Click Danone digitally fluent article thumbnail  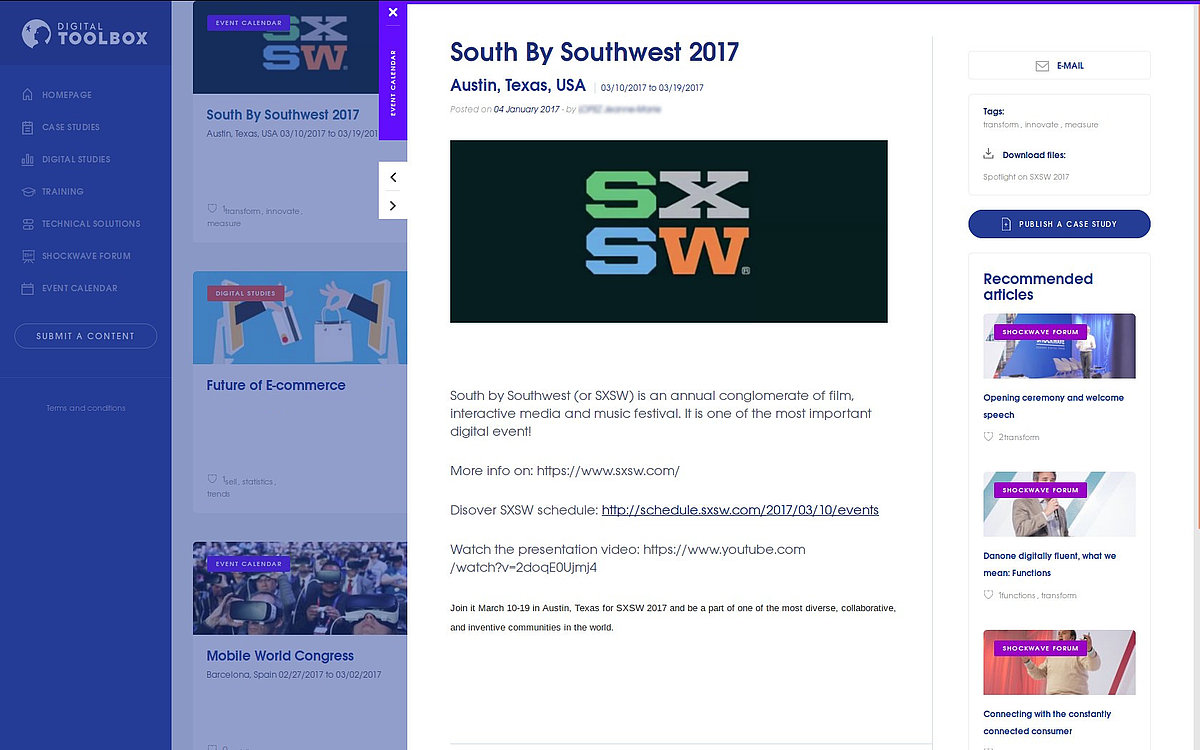point(1059,504)
